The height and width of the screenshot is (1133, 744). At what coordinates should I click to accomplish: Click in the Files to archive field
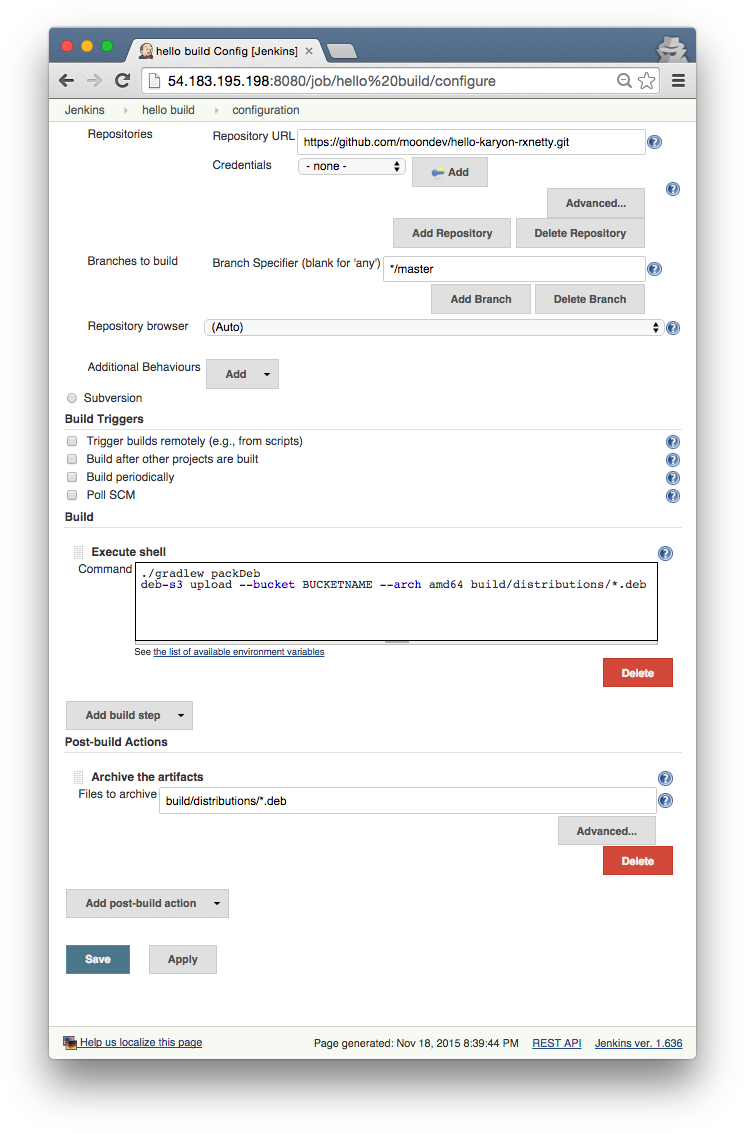[x=407, y=801]
